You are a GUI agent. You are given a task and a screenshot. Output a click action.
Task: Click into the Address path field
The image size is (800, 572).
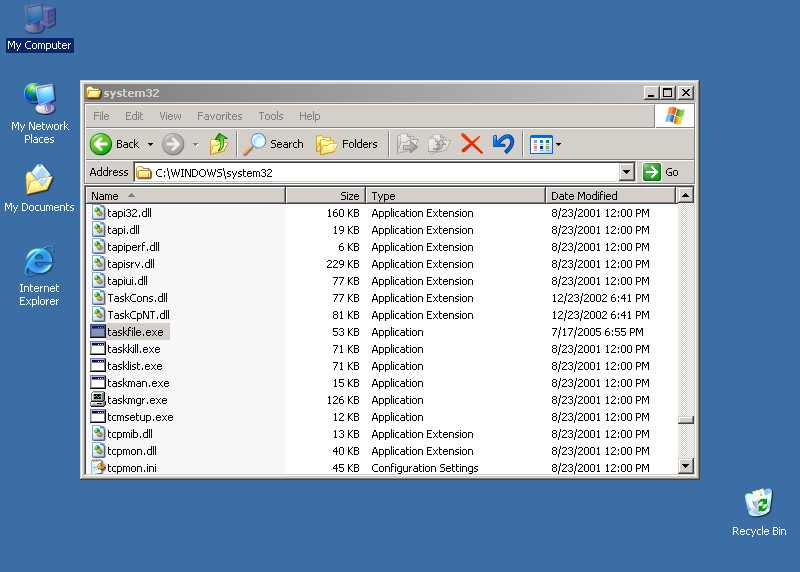tap(377, 172)
